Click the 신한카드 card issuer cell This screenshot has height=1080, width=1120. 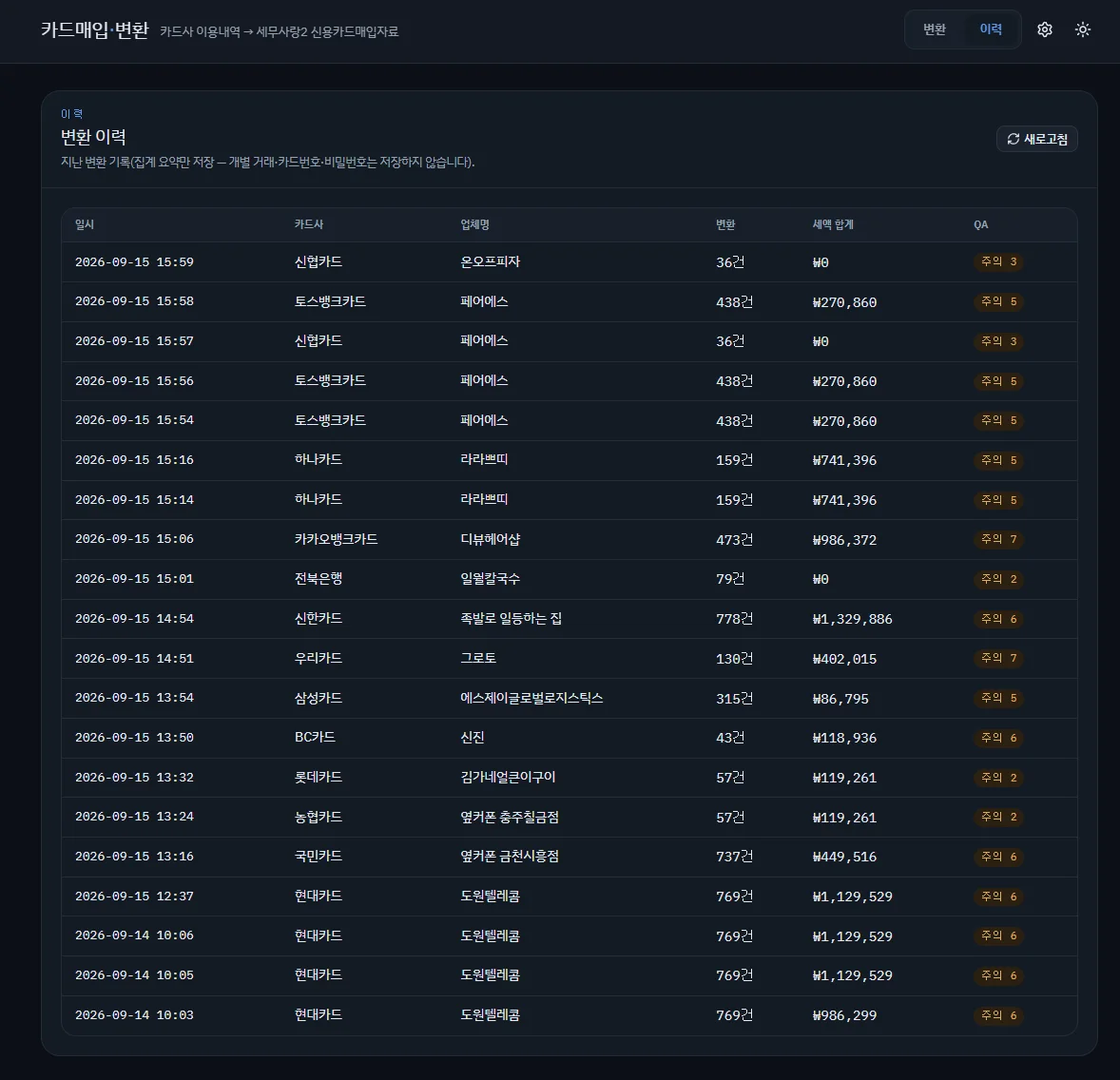[319, 619]
